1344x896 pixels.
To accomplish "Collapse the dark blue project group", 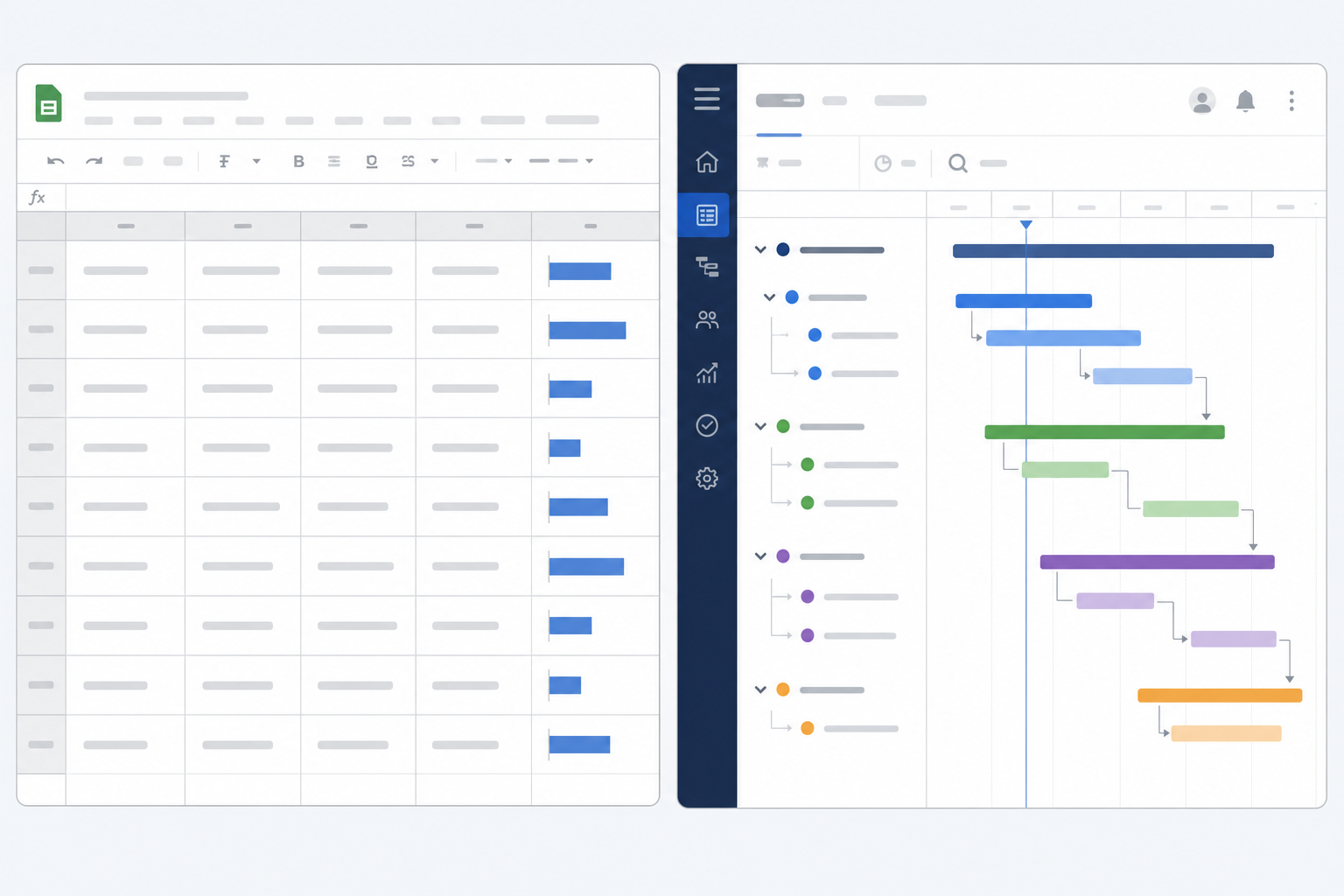I will (x=760, y=249).
